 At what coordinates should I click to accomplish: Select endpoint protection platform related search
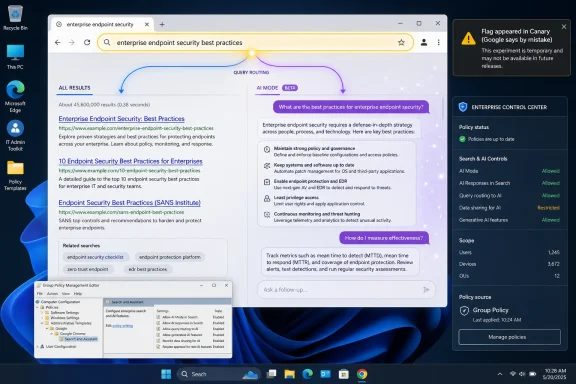click(170, 257)
